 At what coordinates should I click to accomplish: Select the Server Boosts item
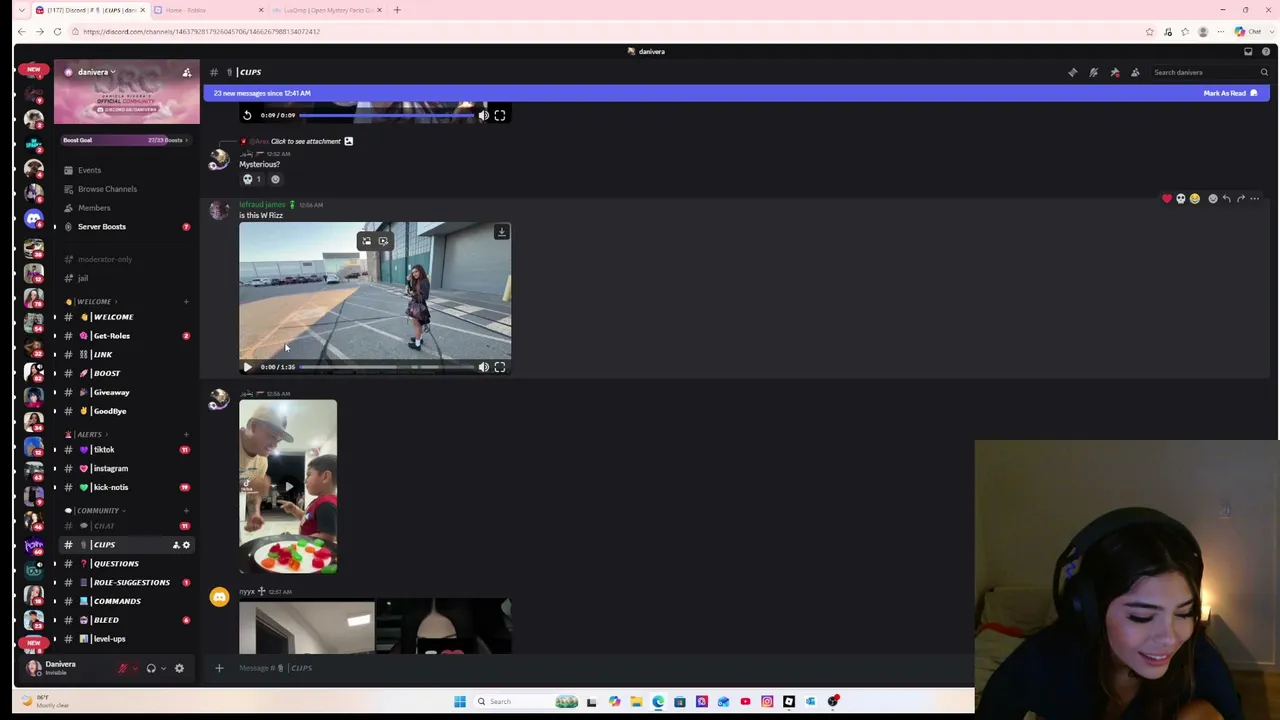(126, 227)
